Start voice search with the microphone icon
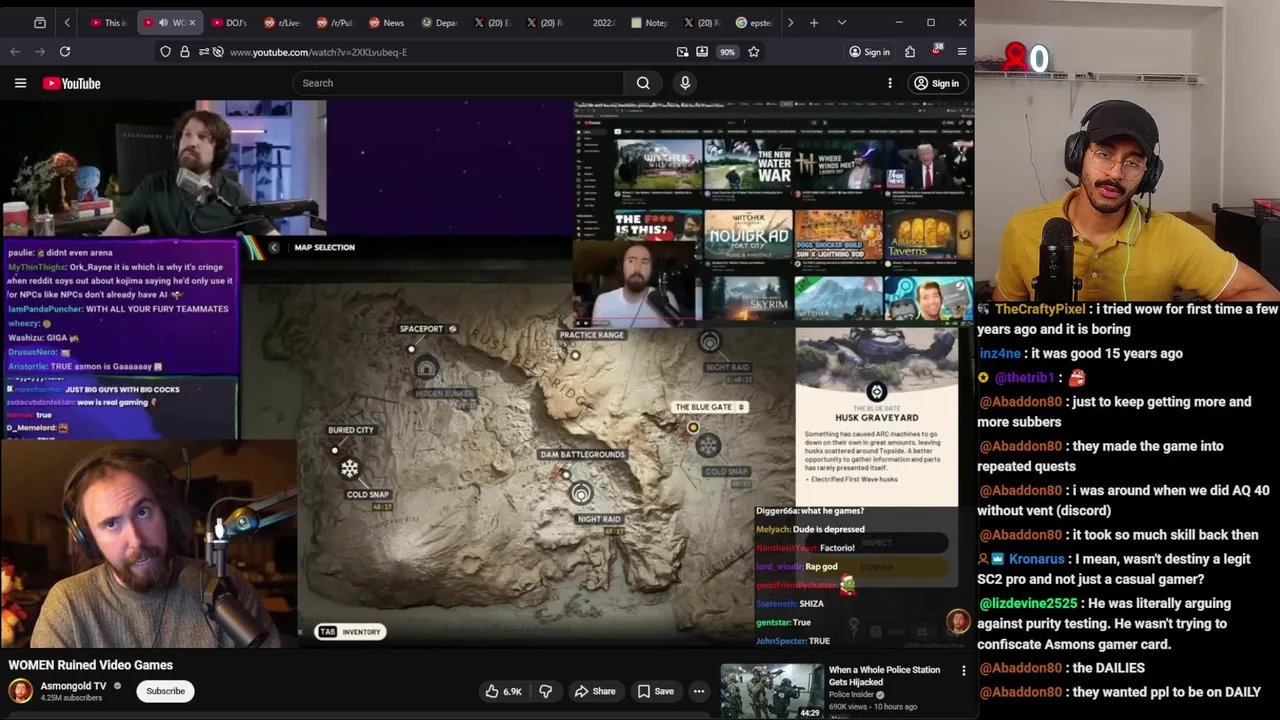The height and width of the screenshot is (720, 1280). click(685, 83)
